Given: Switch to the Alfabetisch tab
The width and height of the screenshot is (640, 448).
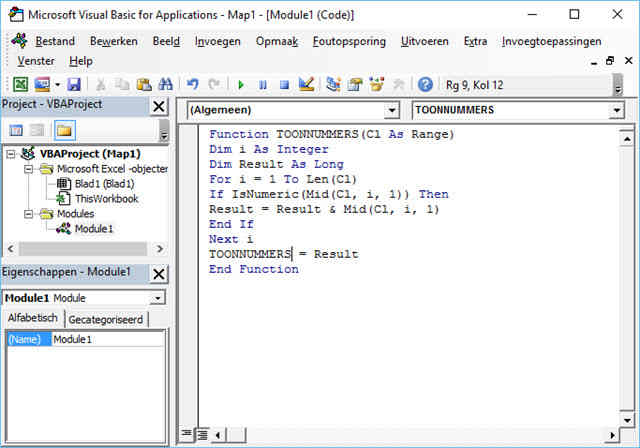Looking at the screenshot, I should tap(33, 318).
